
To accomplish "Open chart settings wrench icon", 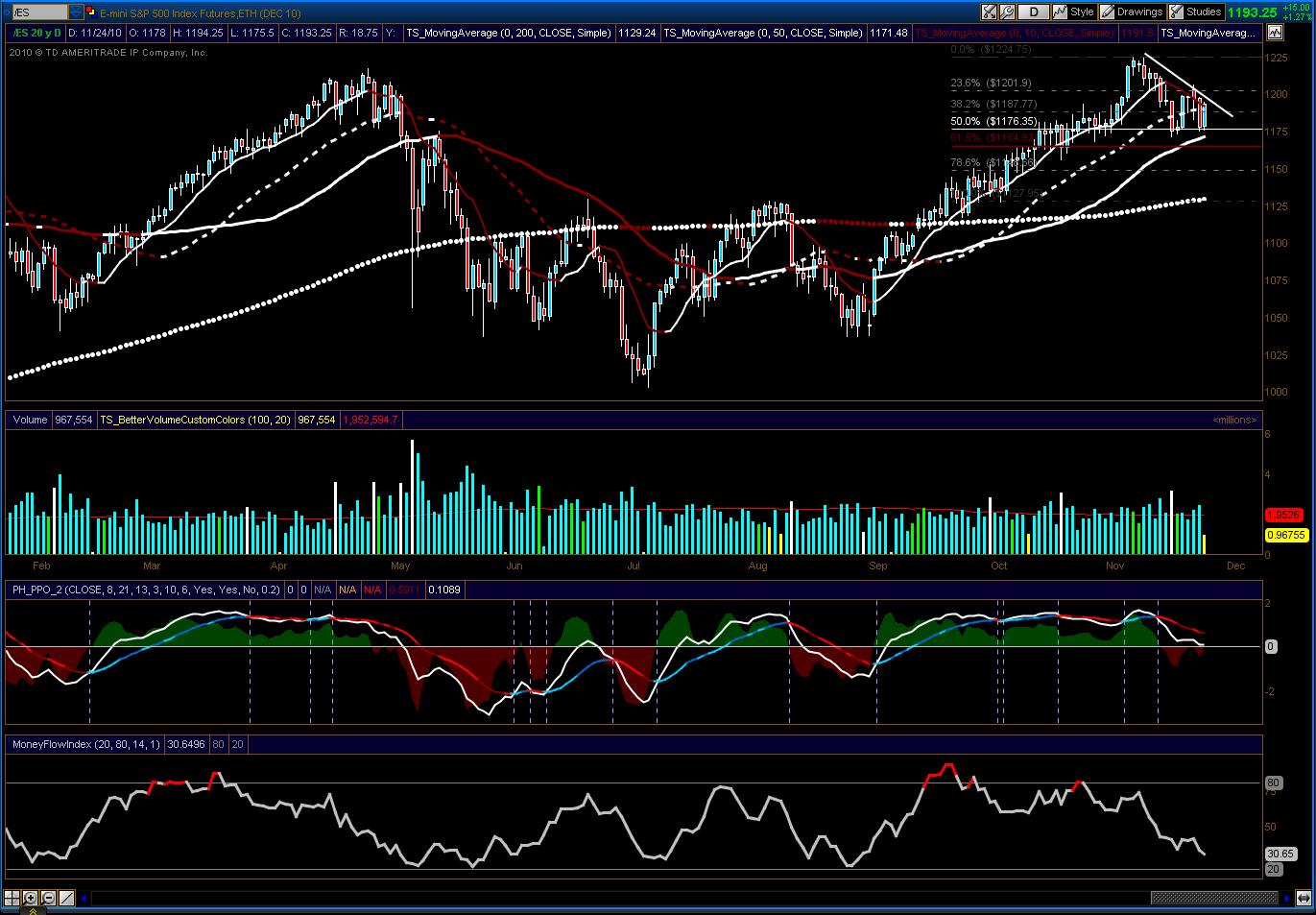I will click(x=1007, y=12).
